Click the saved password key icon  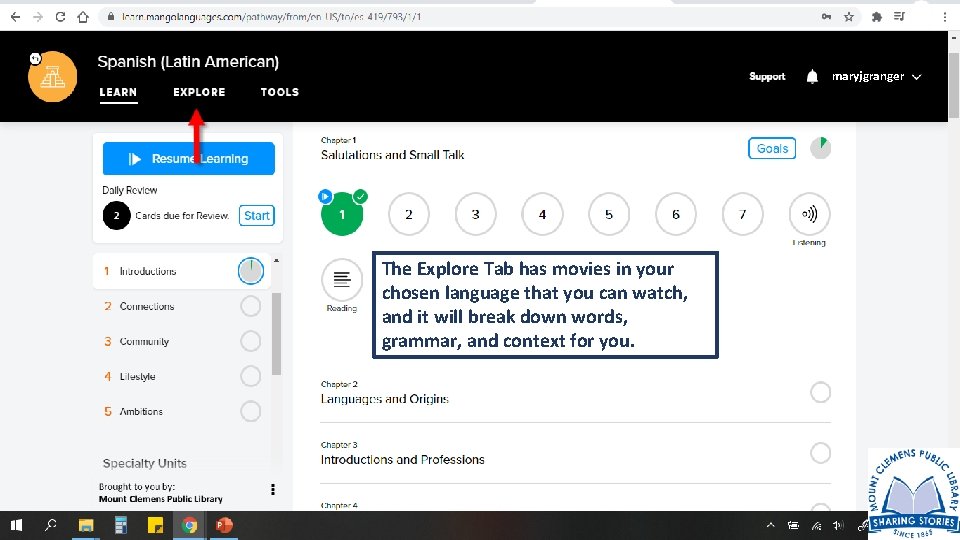point(826,17)
